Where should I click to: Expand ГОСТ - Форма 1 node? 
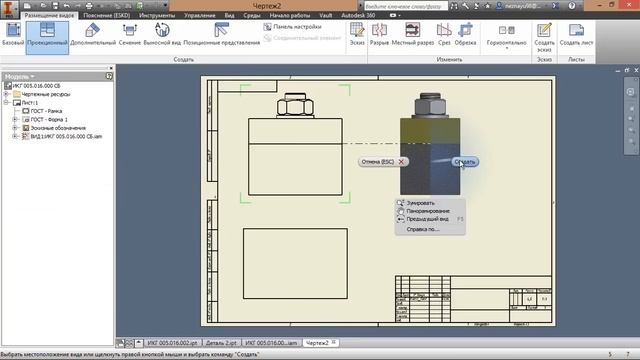(15, 120)
